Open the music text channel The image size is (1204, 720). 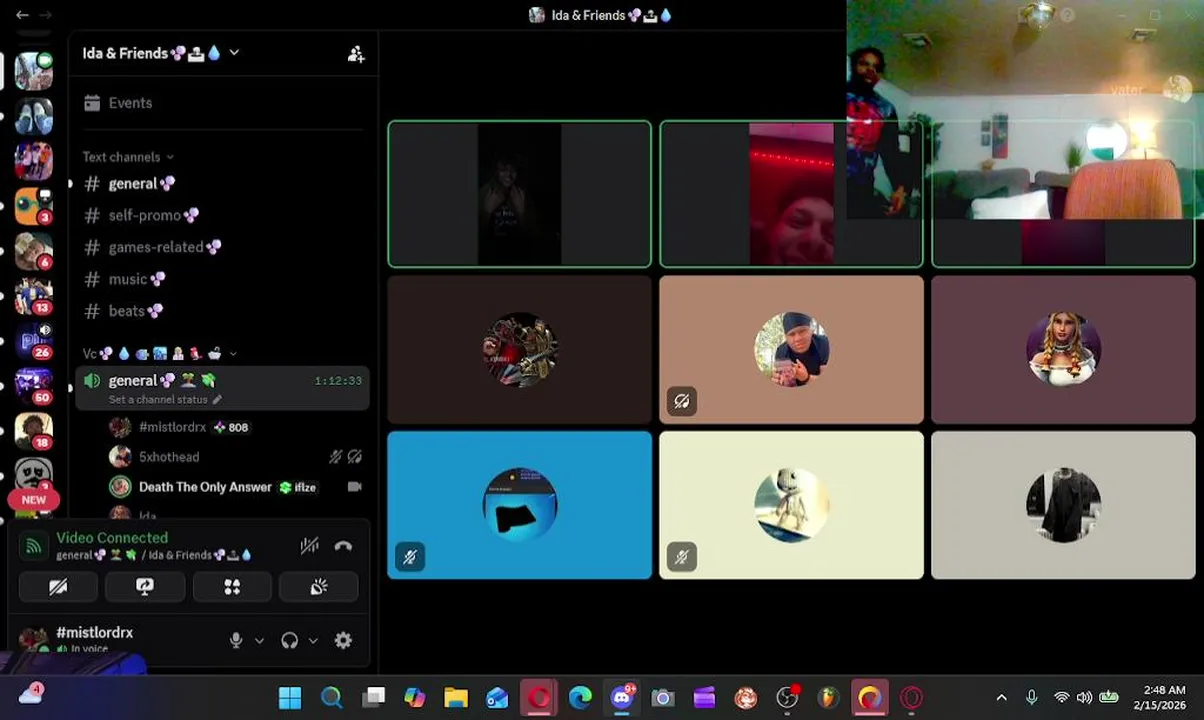click(222, 279)
